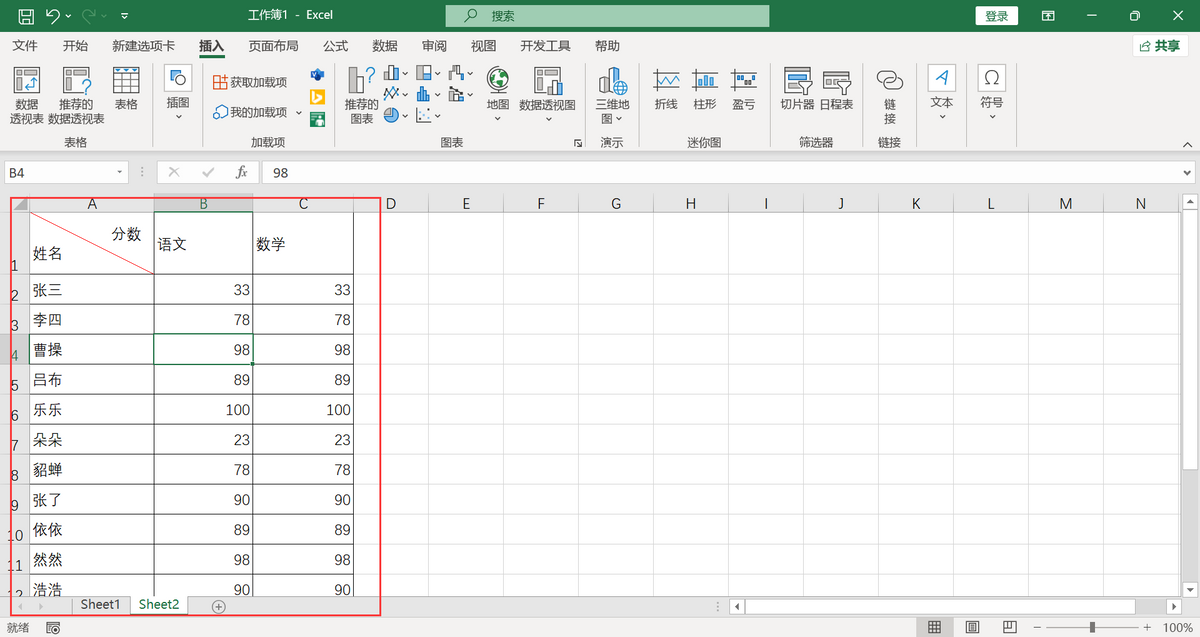Switch to Page Layout view in status bar
The width and height of the screenshot is (1200, 637).
coord(971,627)
